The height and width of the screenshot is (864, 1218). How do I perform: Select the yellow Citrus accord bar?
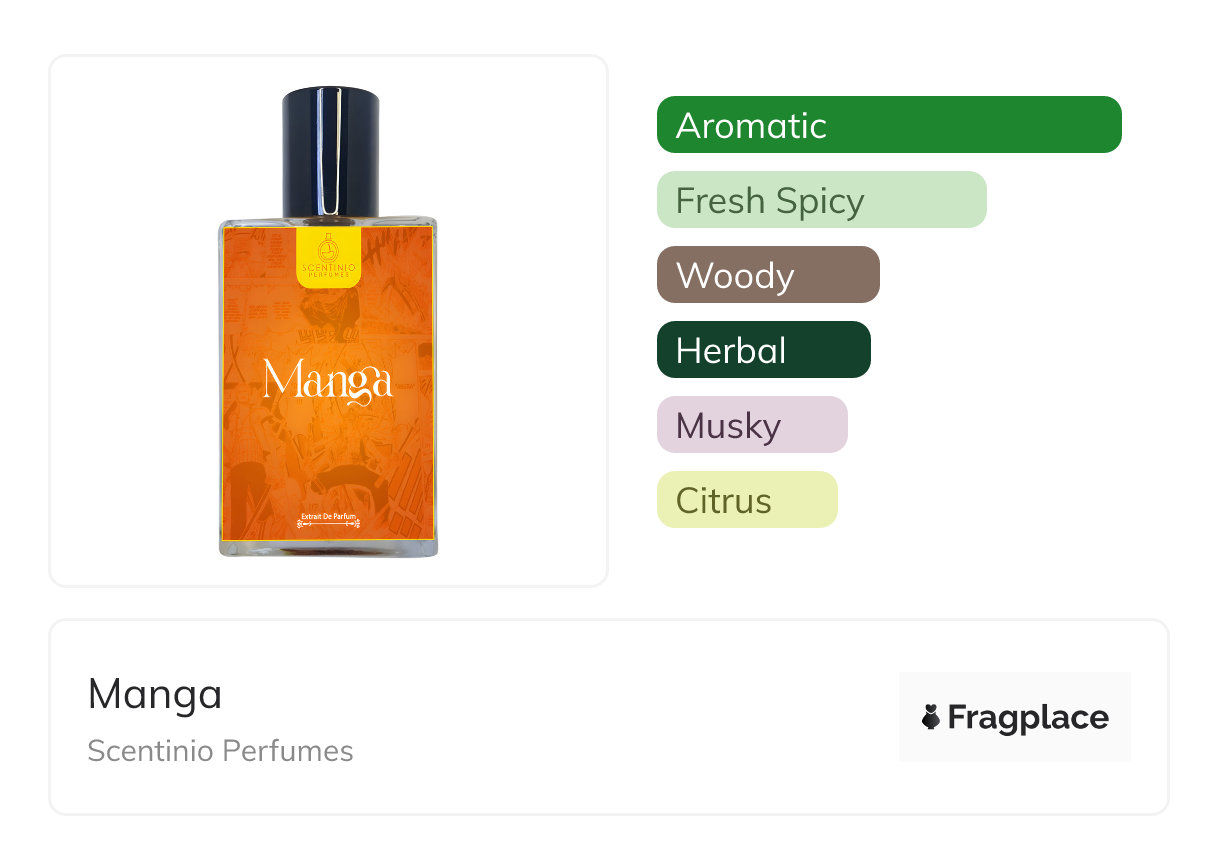(x=747, y=500)
